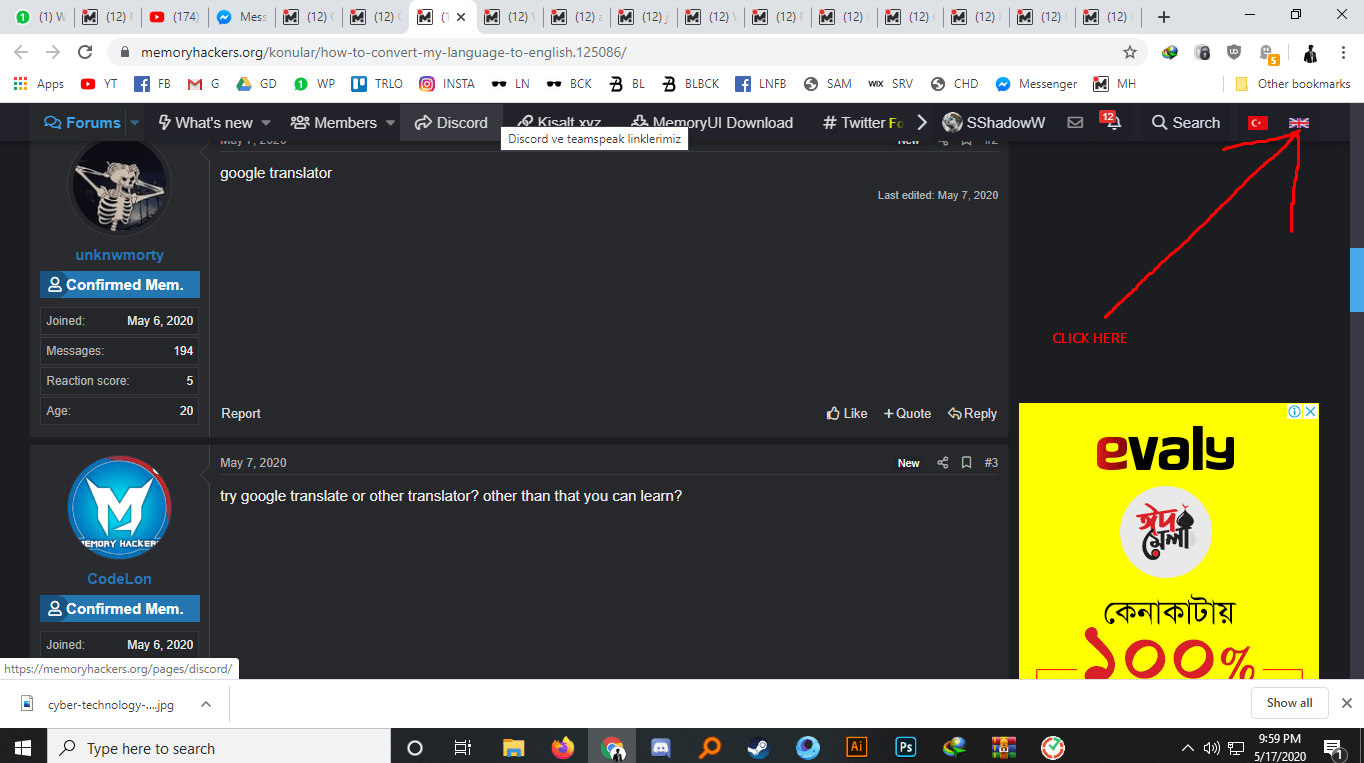Viewport: 1364px width, 763px height.
Task: Open the downloaded cyber-technology jpg file
Action: (98, 704)
